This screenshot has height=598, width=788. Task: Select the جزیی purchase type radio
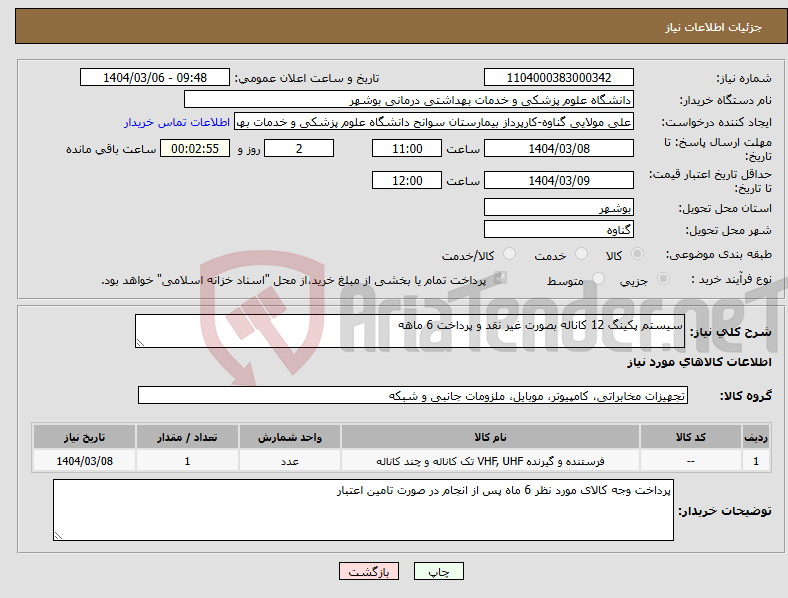coord(663,278)
